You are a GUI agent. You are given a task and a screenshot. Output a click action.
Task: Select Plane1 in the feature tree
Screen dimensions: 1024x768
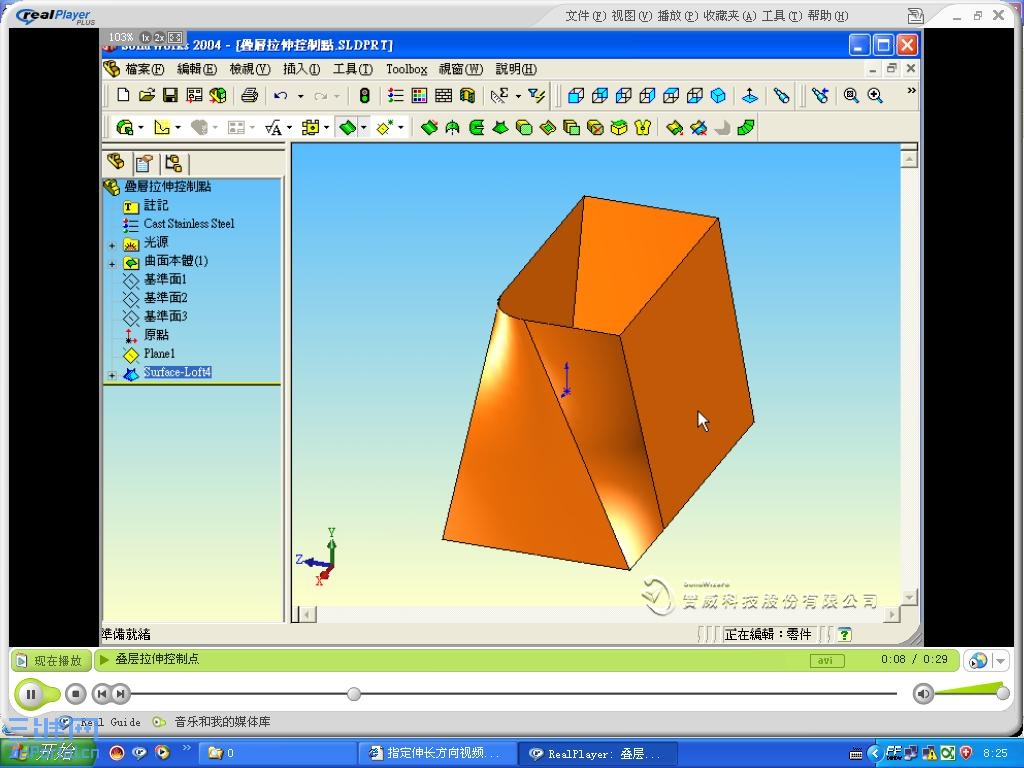tap(159, 353)
